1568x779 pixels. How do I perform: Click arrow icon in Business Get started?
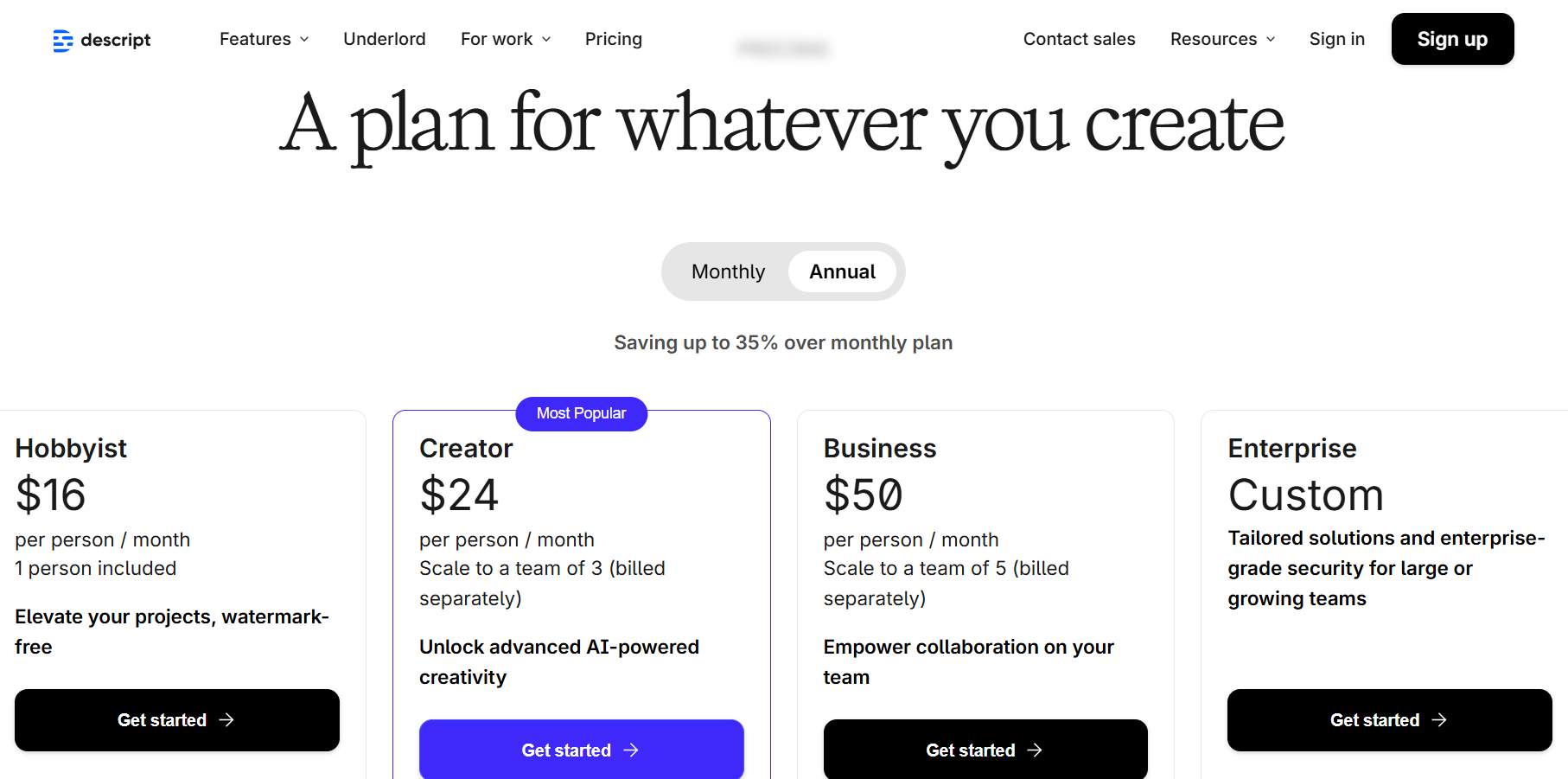[1035, 750]
